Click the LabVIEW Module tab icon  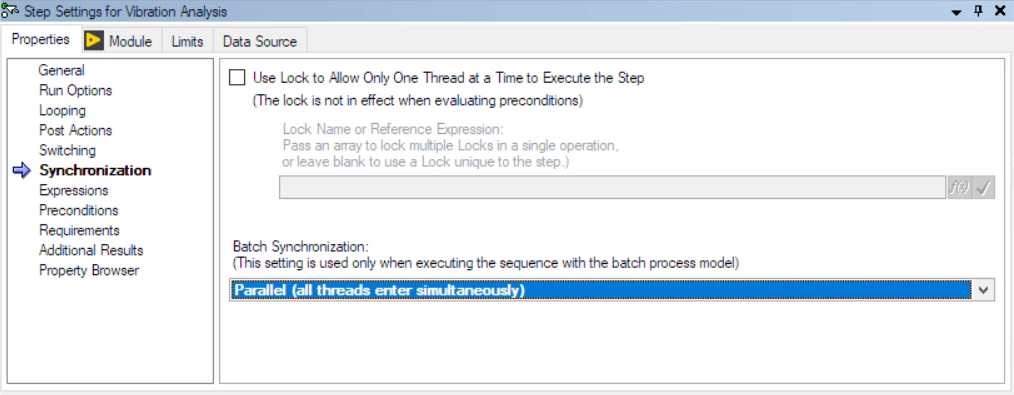[94, 41]
